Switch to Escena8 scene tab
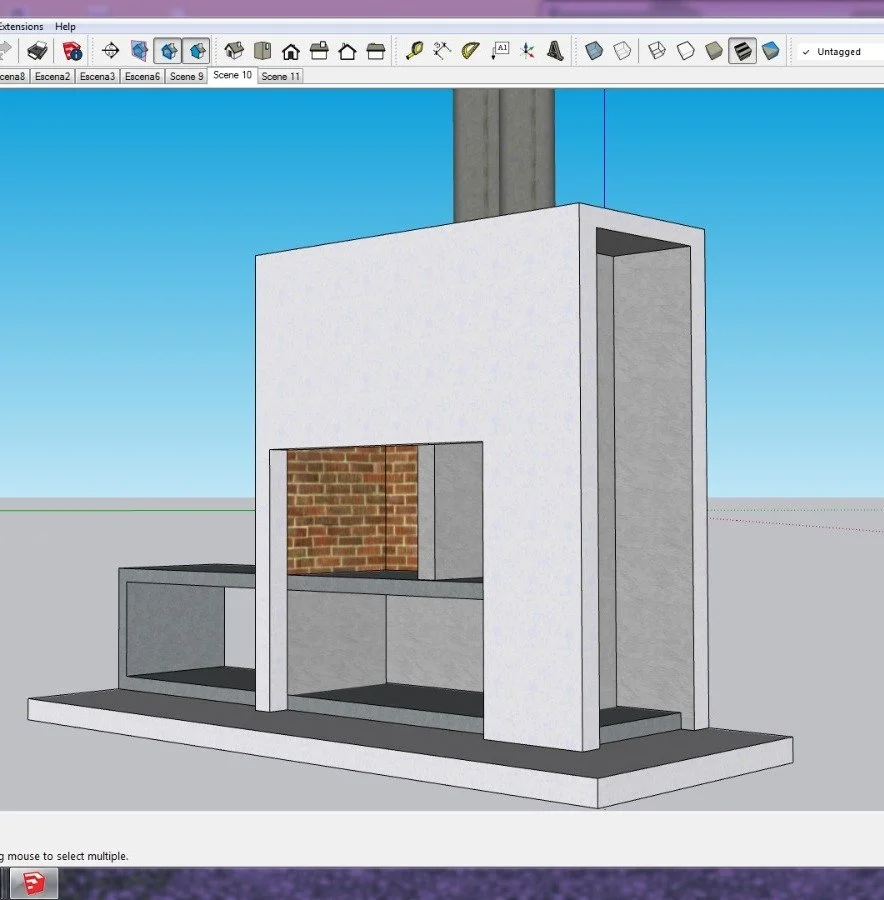Screen dimensions: 884x900 pos(14,76)
